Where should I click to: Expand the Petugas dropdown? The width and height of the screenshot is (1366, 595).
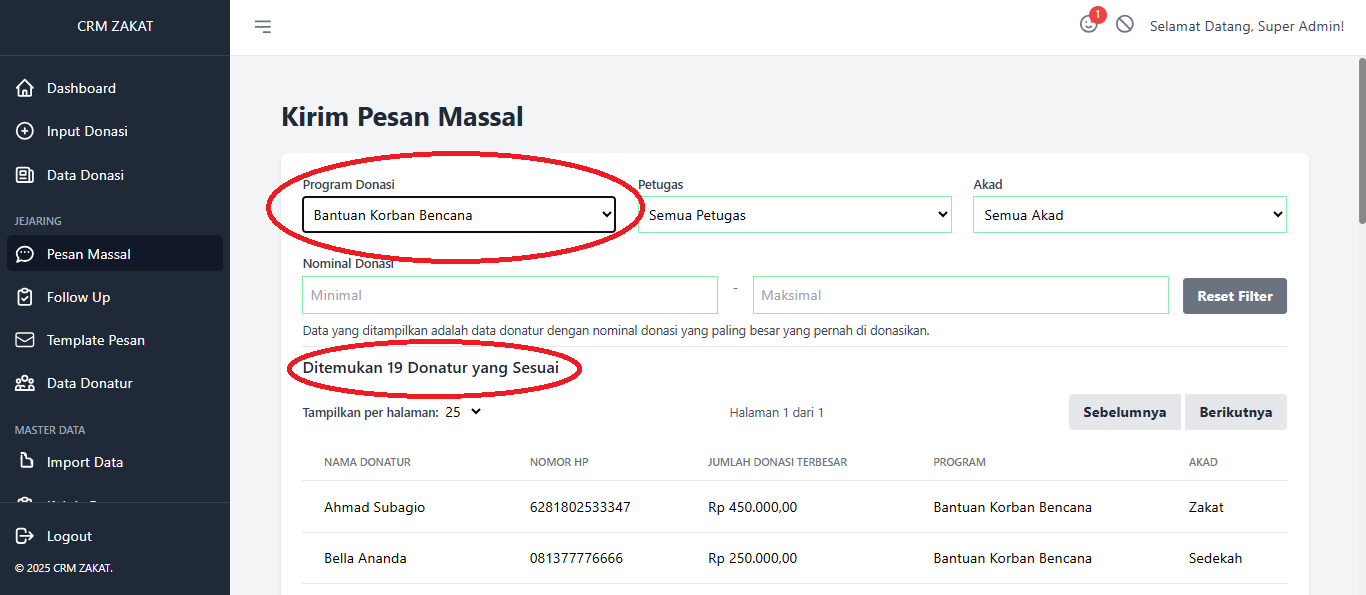pyautogui.click(x=794, y=215)
